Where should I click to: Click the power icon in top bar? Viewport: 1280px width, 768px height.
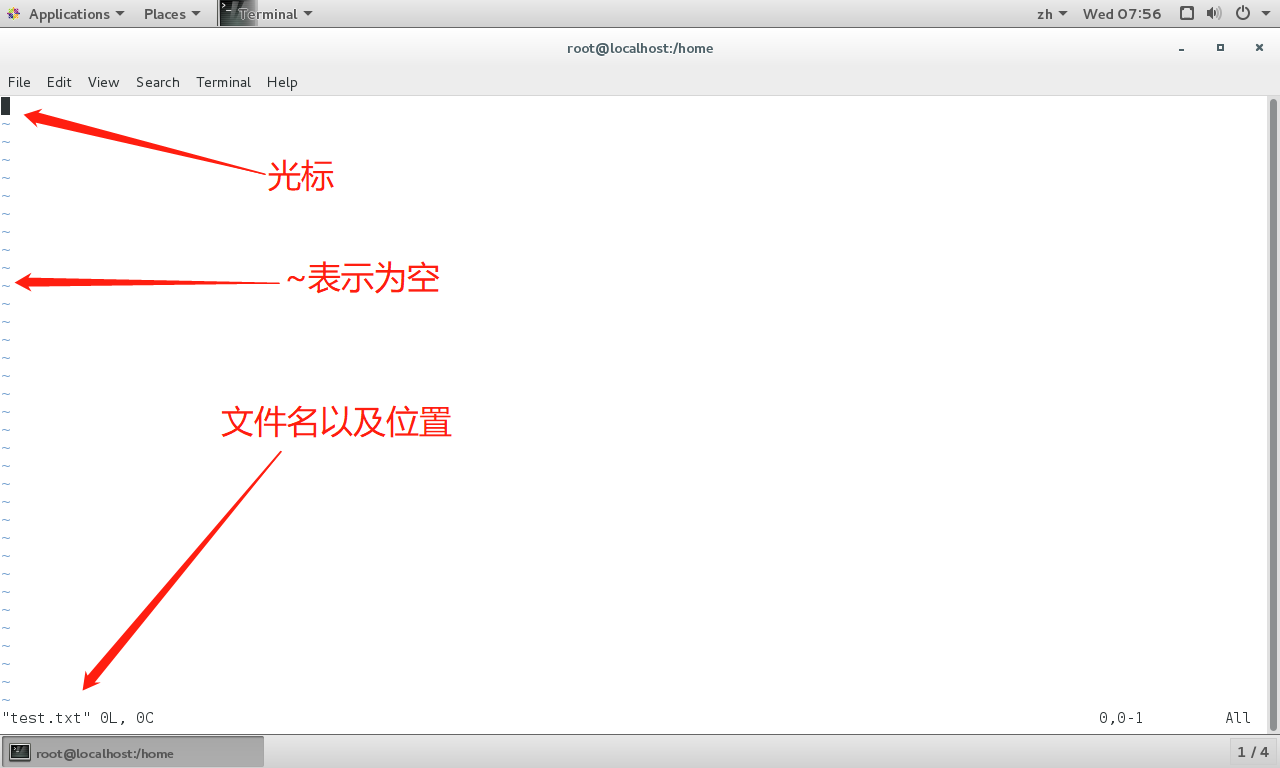coord(1243,14)
